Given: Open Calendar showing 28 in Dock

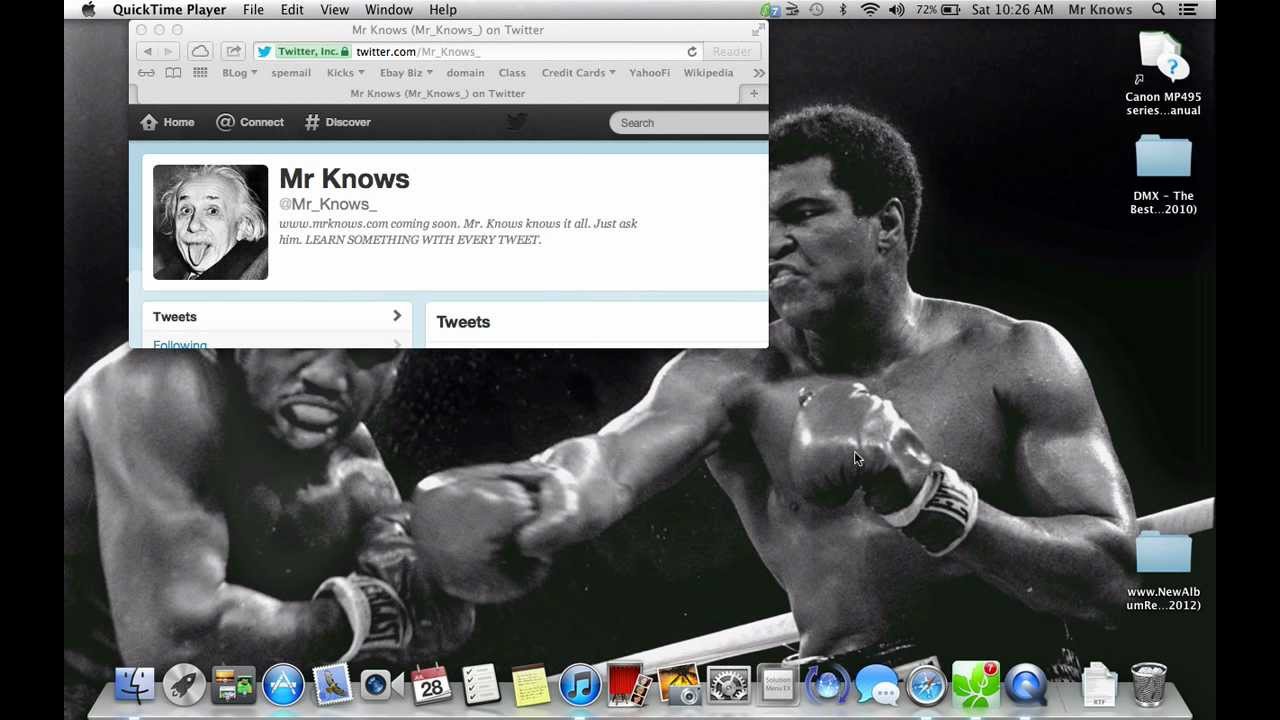Looking at the screenshot, I should [431, 685].
